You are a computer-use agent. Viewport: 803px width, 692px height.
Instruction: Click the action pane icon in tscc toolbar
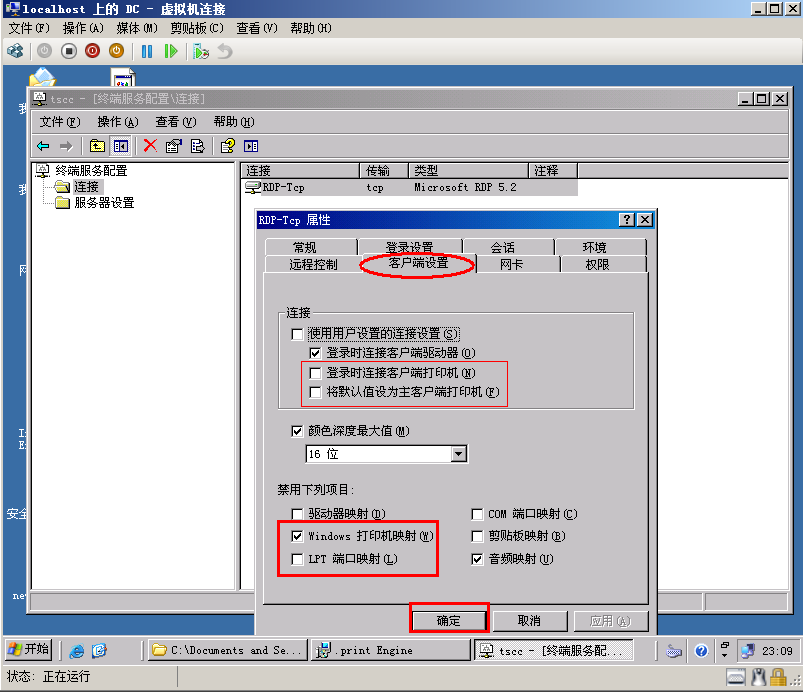[x=251, y=146]
